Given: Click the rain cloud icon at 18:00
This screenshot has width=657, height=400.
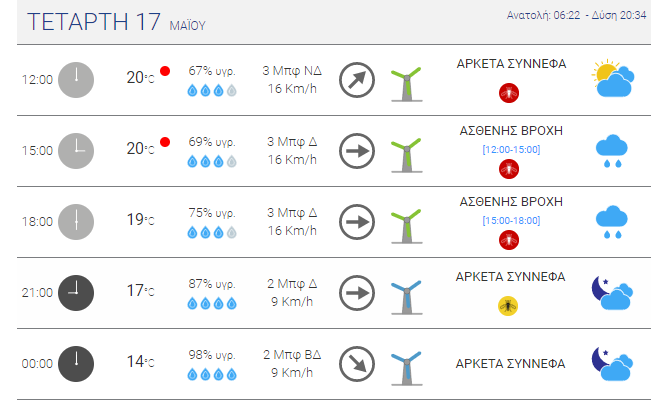Looking at the screenshot, I should [x=612, y=222].
